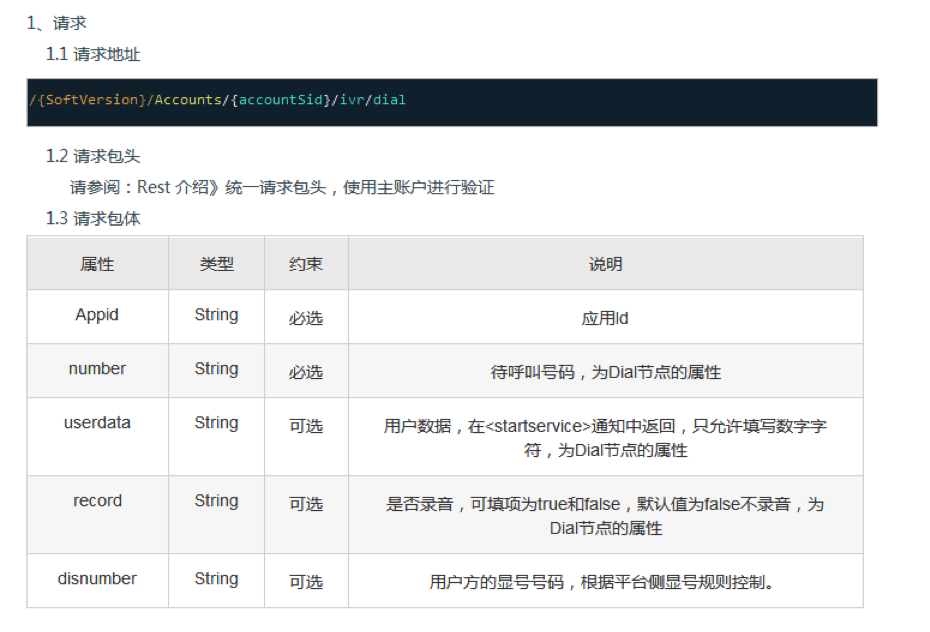Click the String type in Appid row

[216, 315]
